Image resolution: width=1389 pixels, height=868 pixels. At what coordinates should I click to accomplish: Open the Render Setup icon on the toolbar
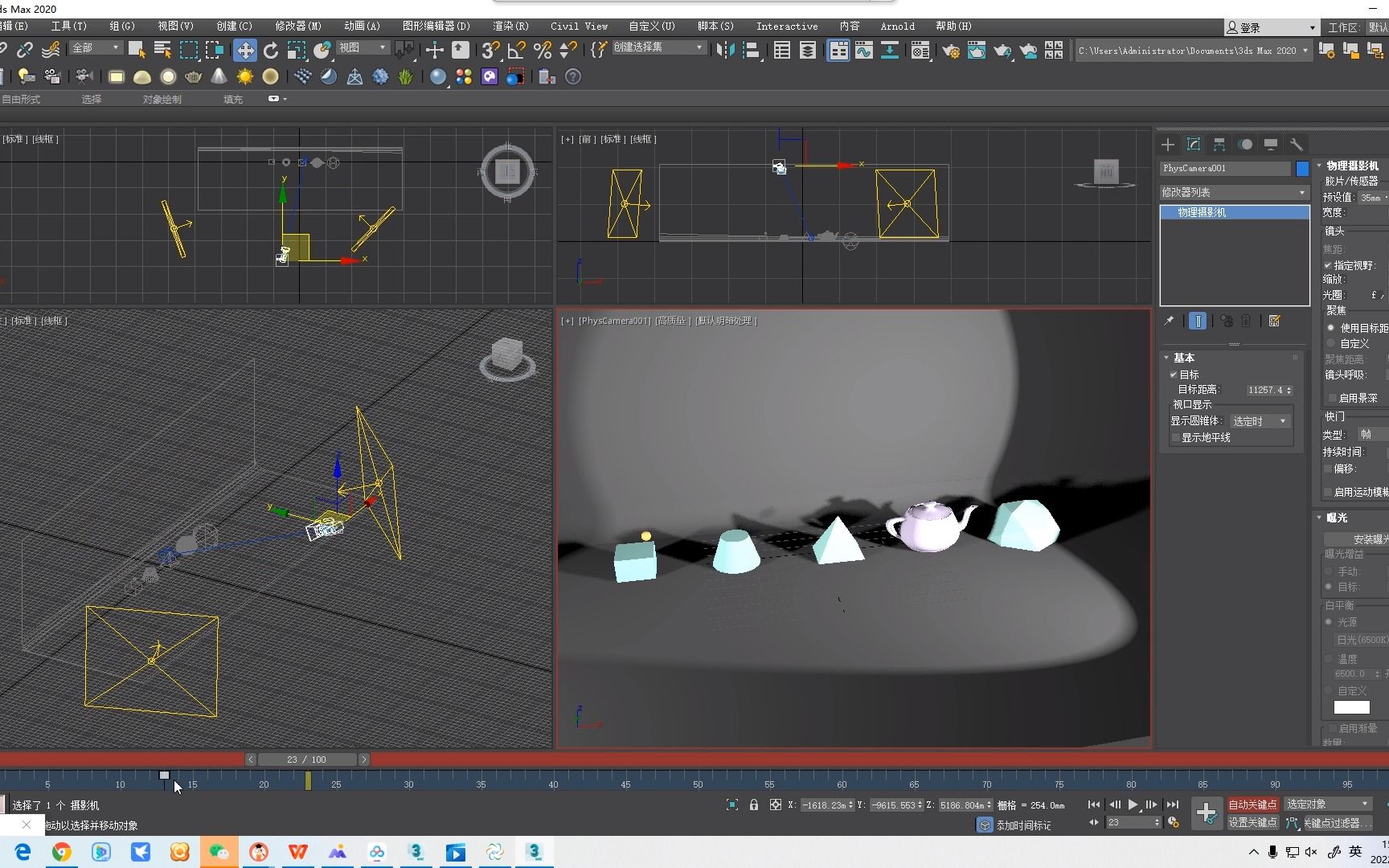point(951,50)
